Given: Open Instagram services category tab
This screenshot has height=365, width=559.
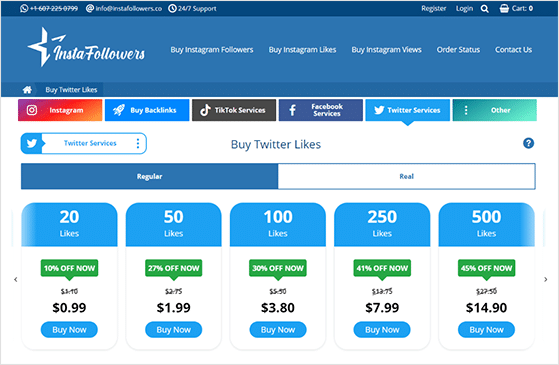Looking at the screenshot, I should (x=60, y=110).
